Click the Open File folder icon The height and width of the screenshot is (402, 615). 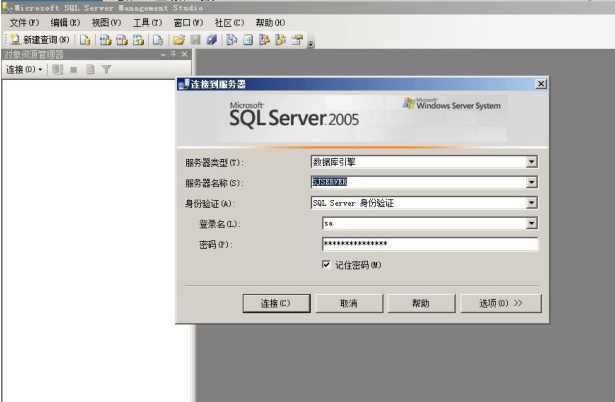(x=178, y=37)
